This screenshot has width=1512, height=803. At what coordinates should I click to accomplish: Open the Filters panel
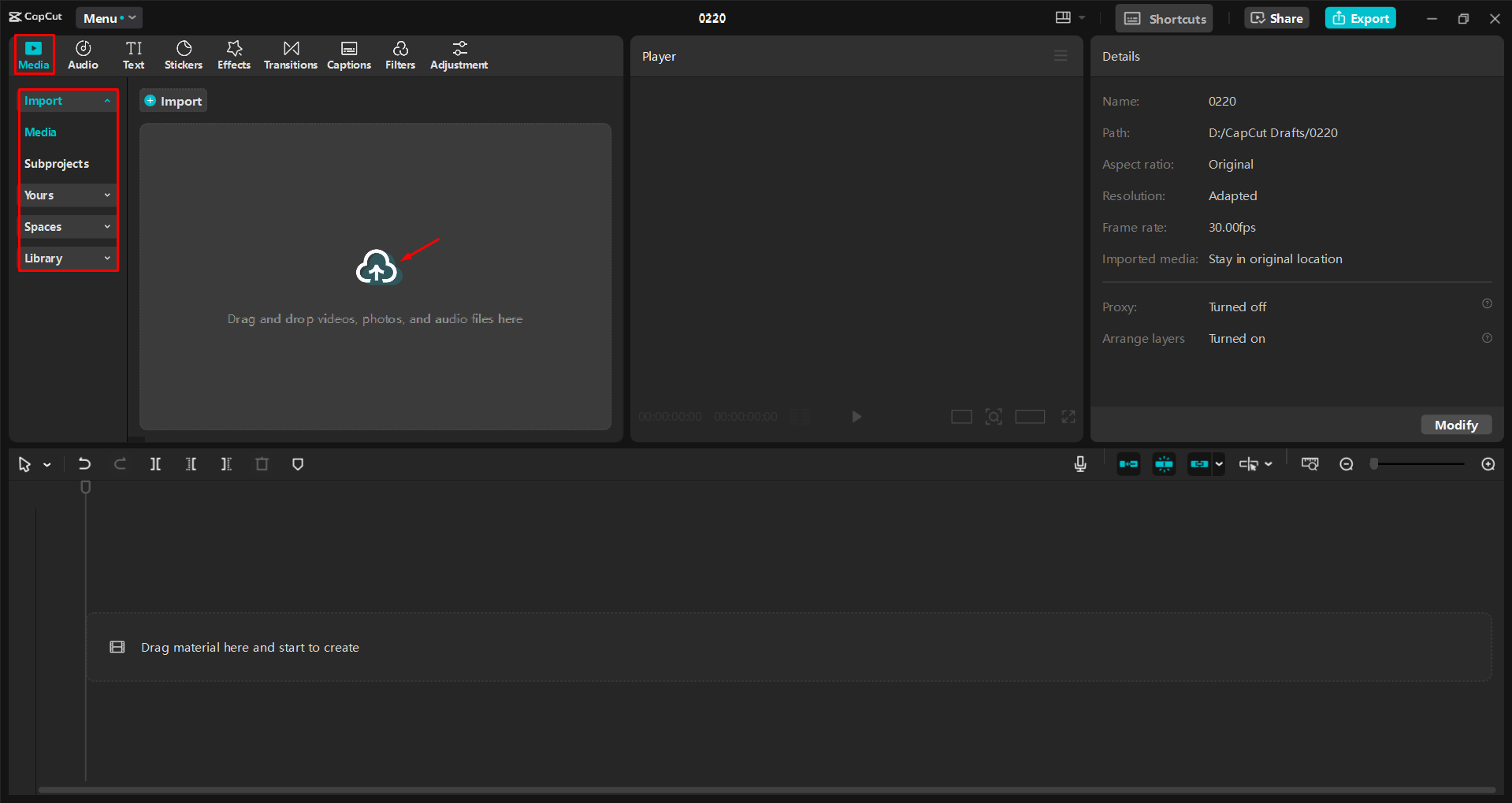[399, 54]
